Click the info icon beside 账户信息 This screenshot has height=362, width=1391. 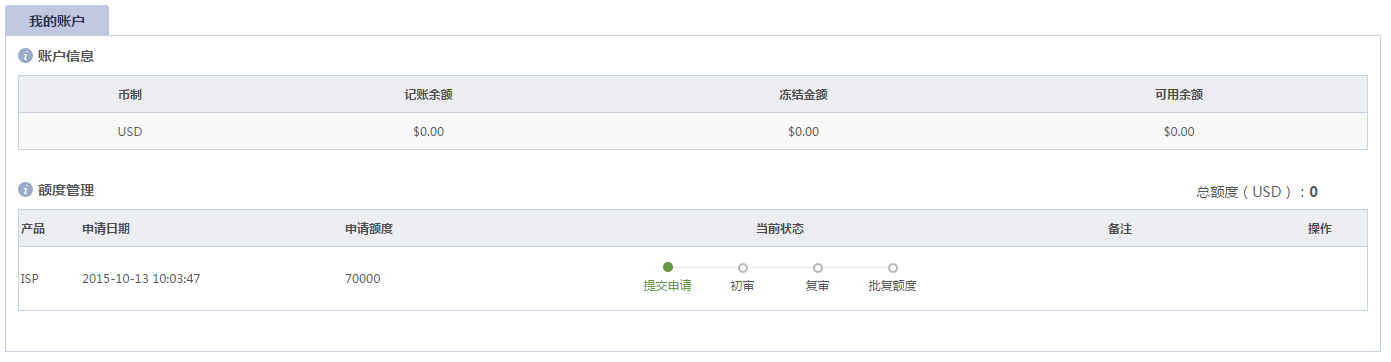(x=26, y=56)
